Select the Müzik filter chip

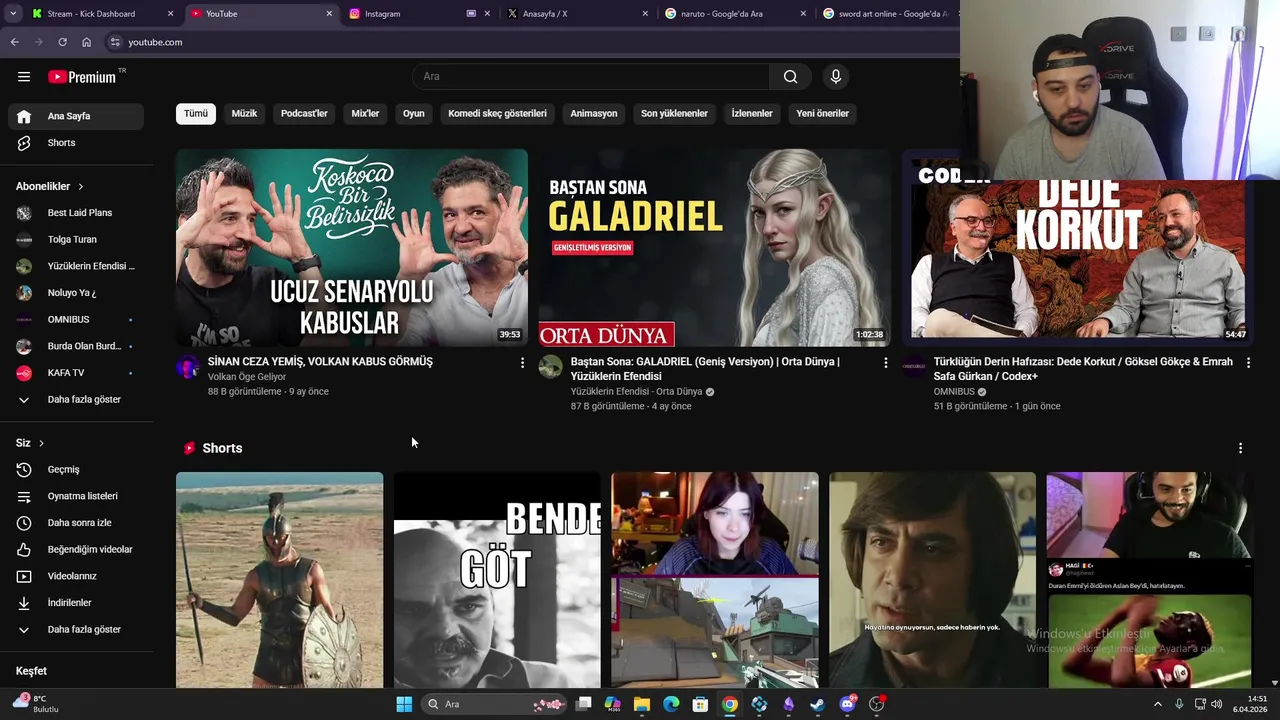tap(244, 114)
